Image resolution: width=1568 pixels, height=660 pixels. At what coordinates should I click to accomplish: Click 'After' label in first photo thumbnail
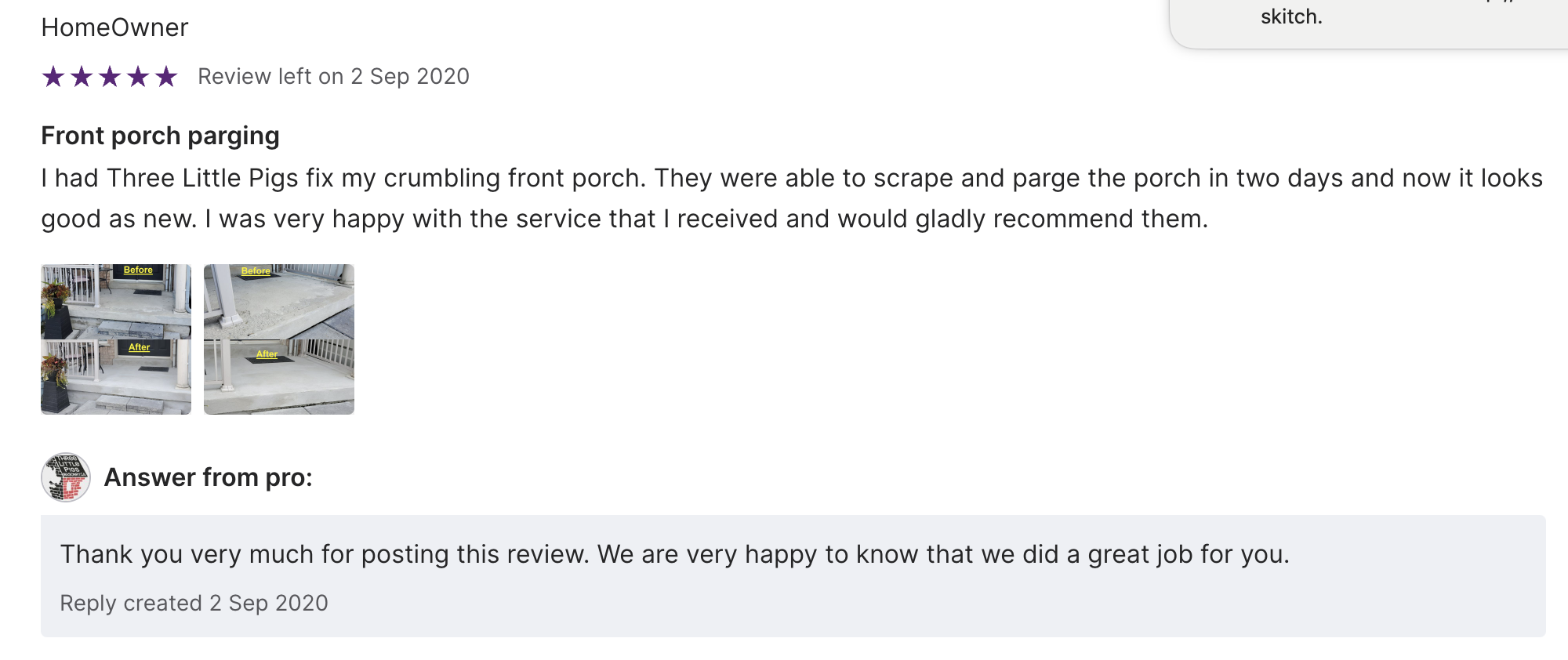139,347
